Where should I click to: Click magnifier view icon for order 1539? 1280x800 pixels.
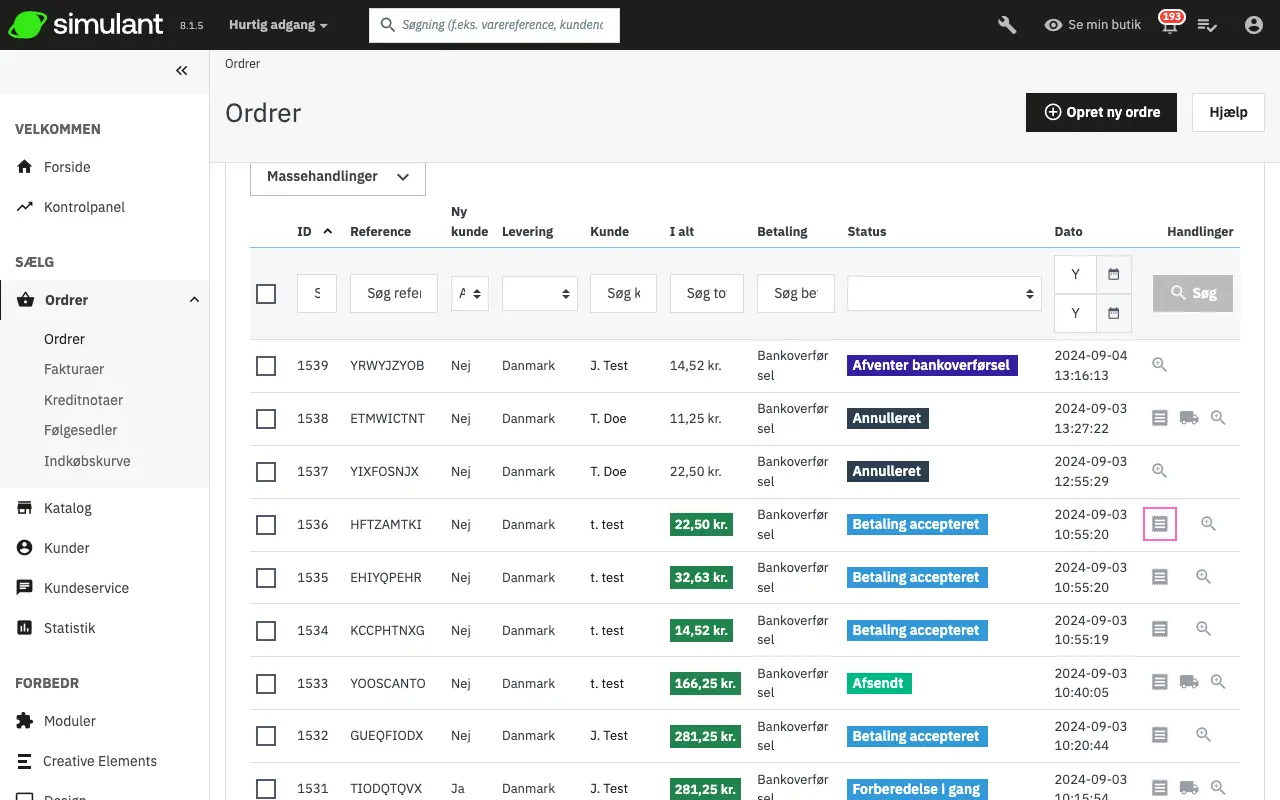tap(1159, 365)
